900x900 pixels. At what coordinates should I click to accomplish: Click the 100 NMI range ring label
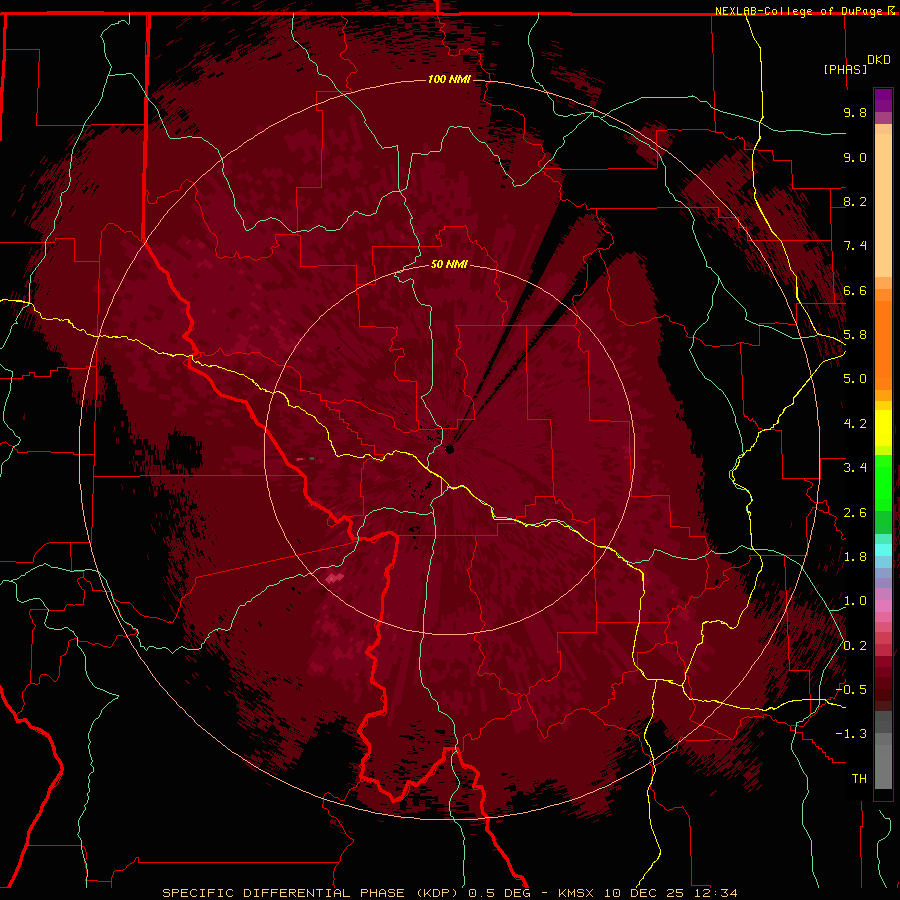(449, 79)
